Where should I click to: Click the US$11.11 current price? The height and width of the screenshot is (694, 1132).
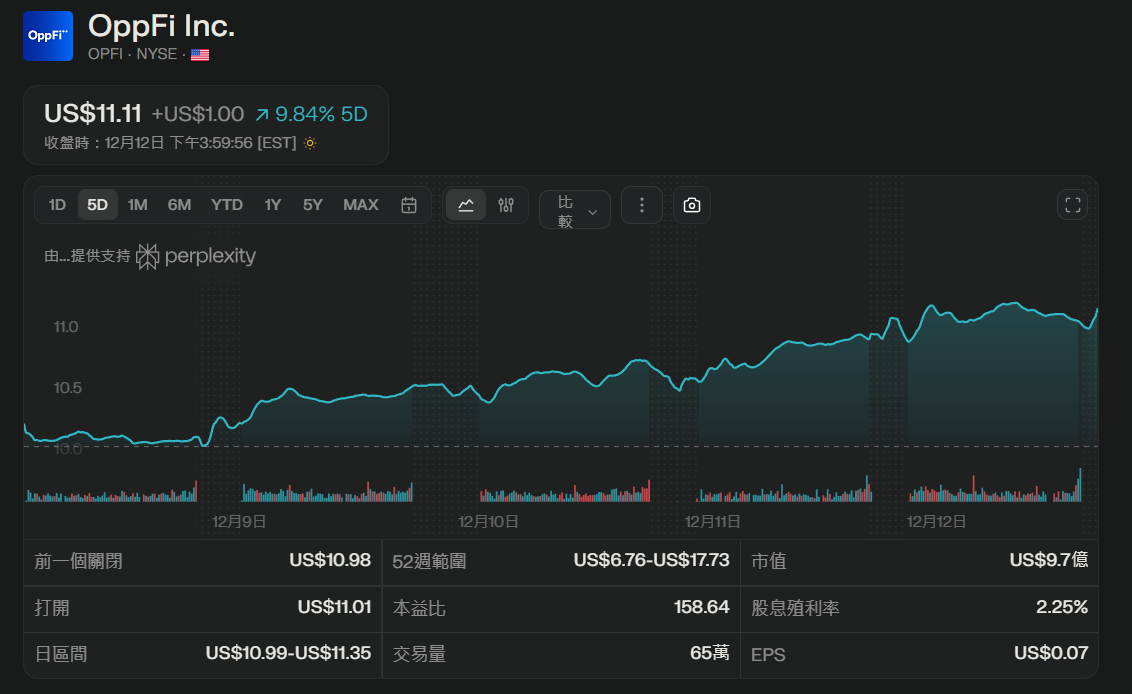click(93, 113)
